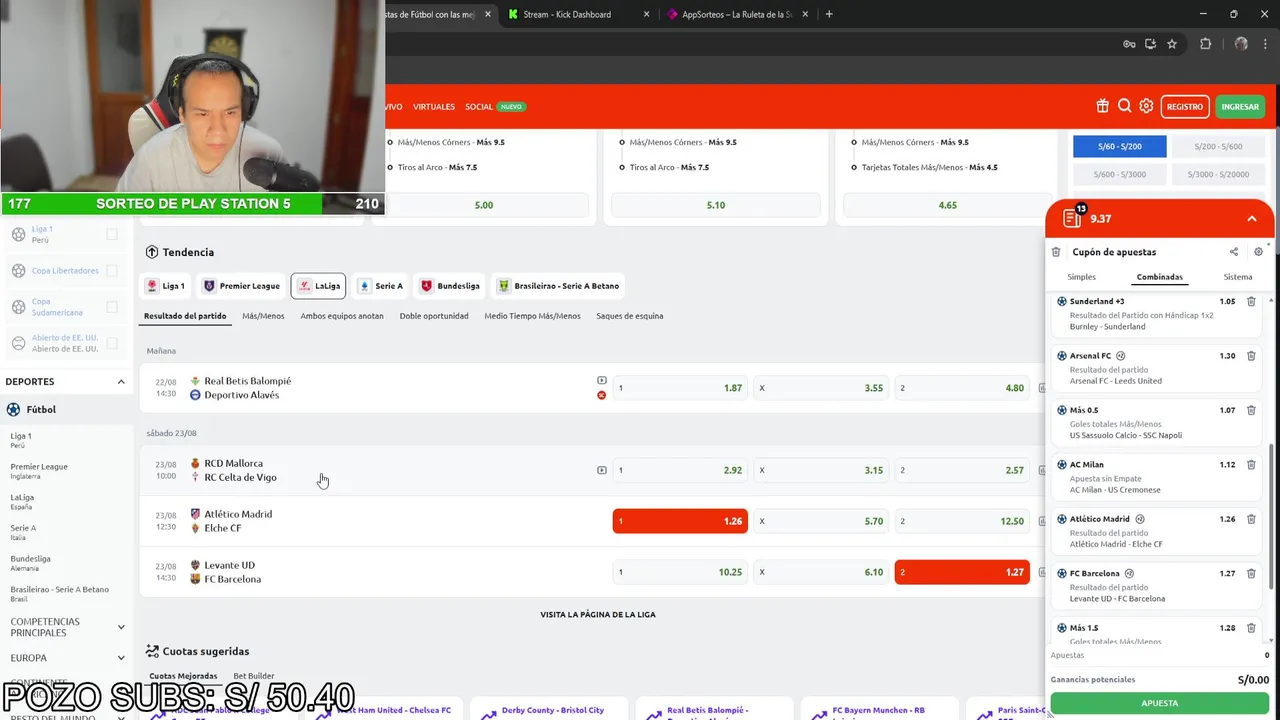Delete the Más 1.5 selection from coupon
The height and width of the screenshot is (720, 1280).
(x=1251, y=628)
